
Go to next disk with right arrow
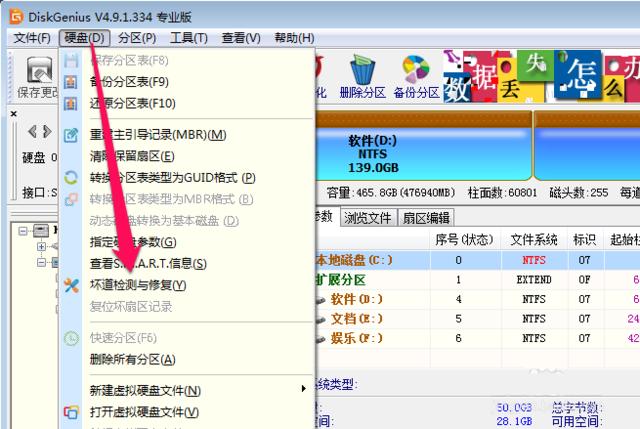47,131
